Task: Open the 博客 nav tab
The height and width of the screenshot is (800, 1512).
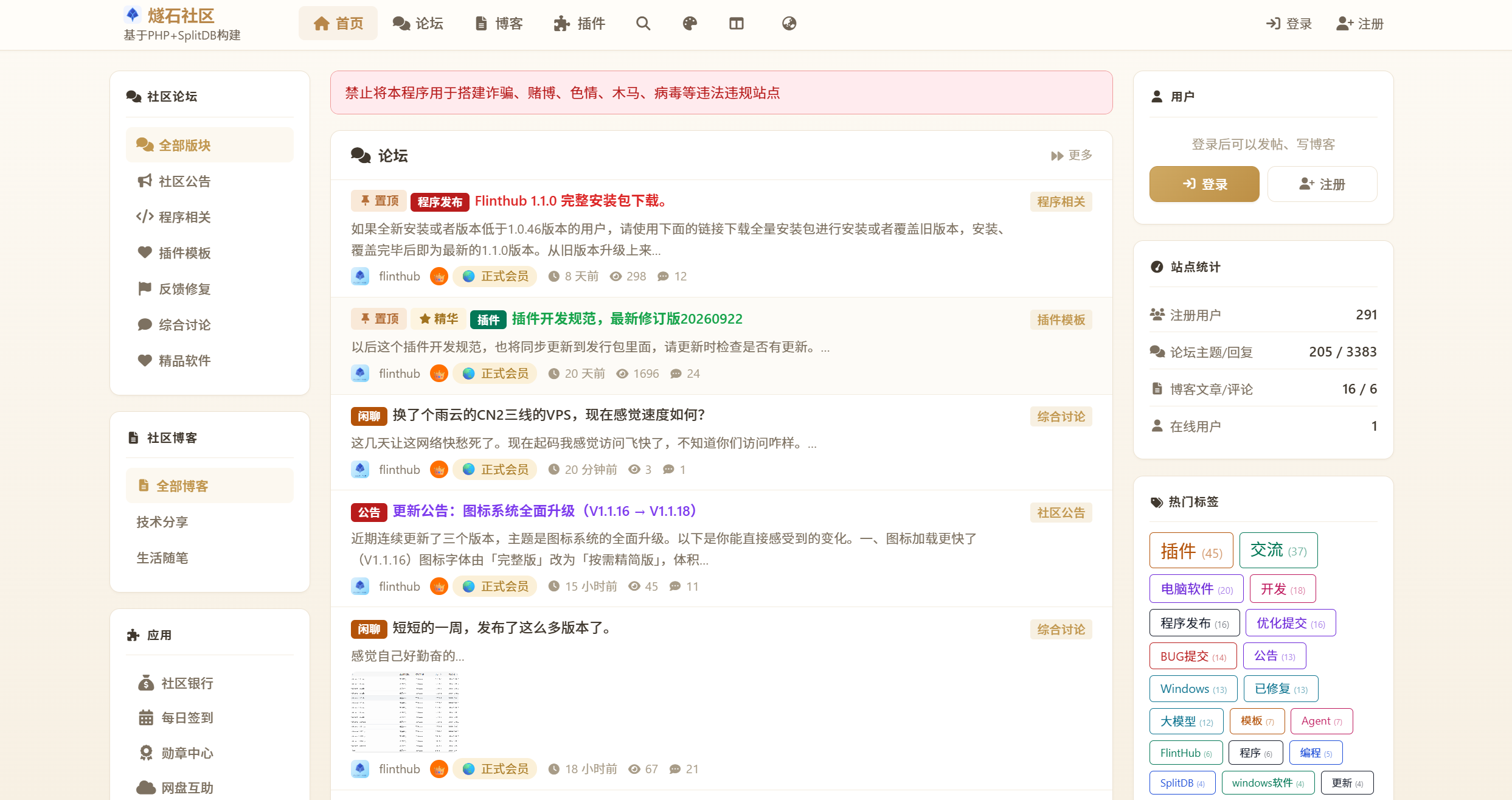Action: pos(499,24)
